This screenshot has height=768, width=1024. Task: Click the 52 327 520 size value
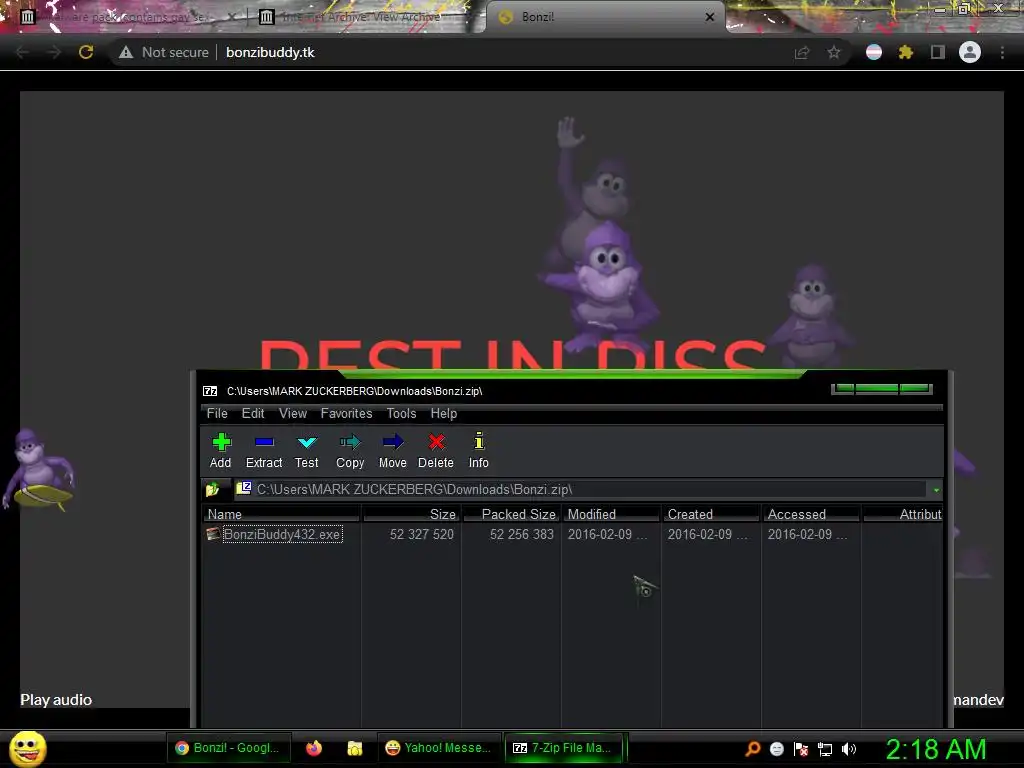tap(422, 534)
